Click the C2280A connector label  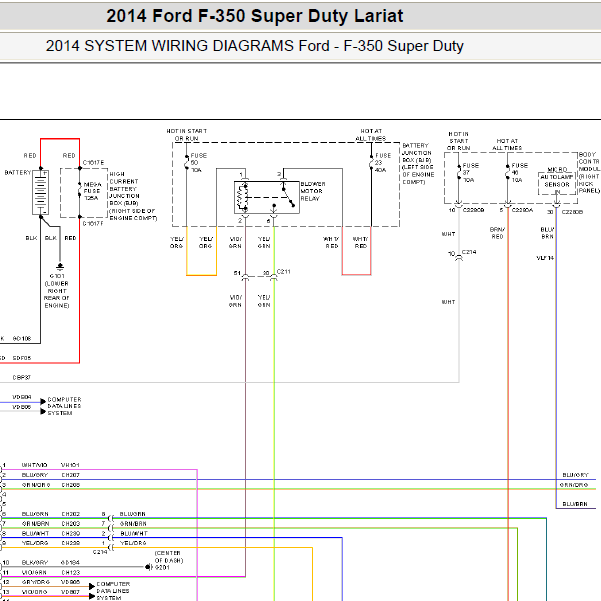[x=522, y=210]
